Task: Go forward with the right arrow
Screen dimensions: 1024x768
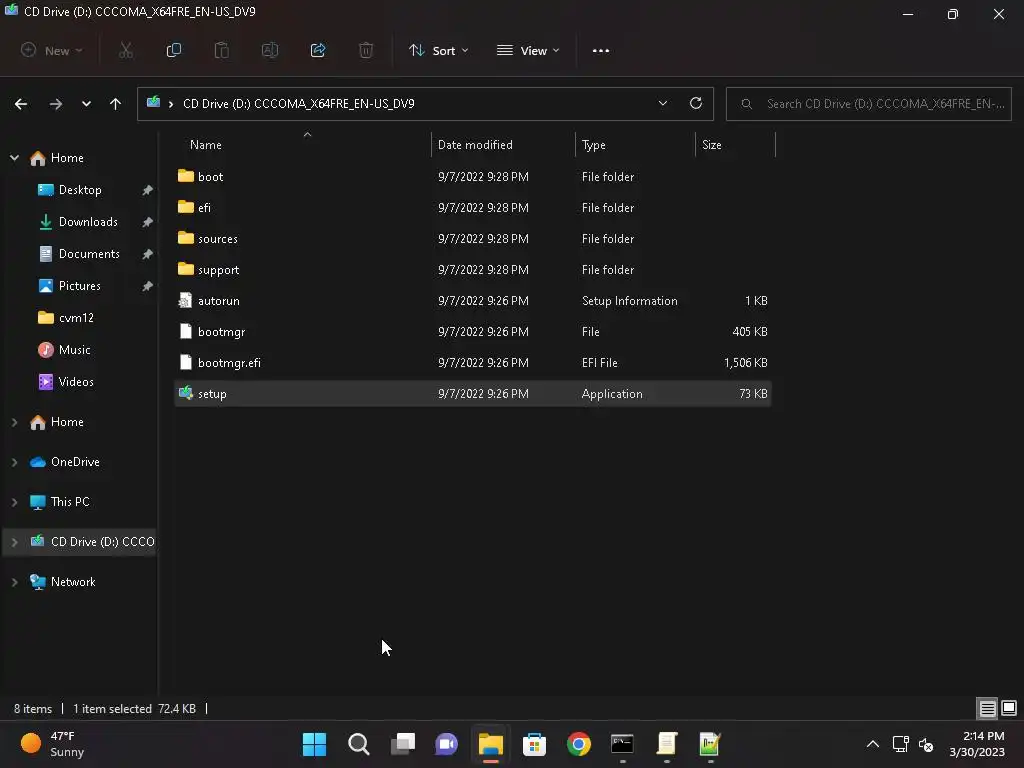Action: point(56,104)
